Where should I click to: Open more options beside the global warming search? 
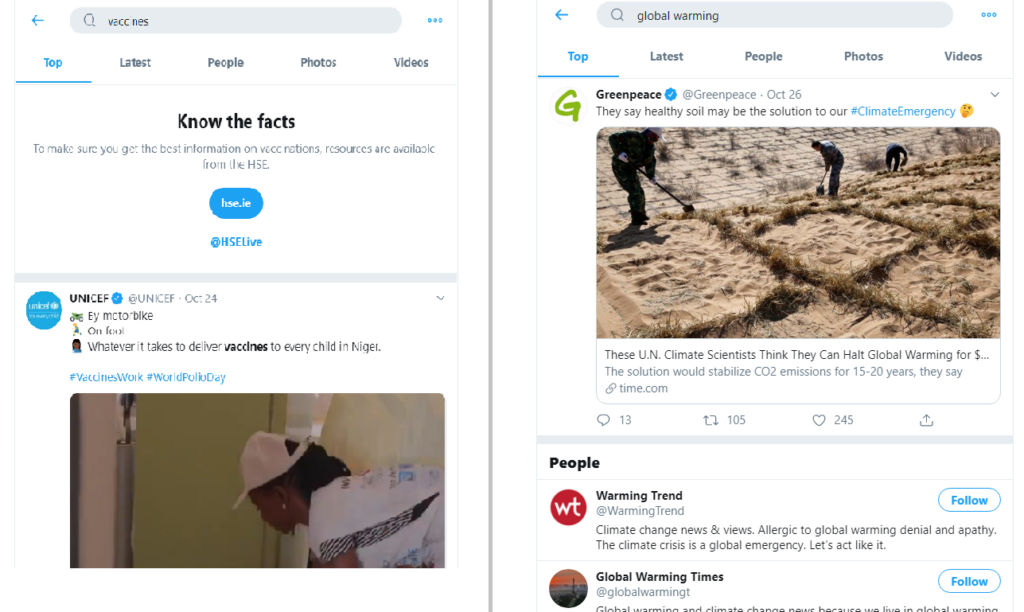click(989, 14)
